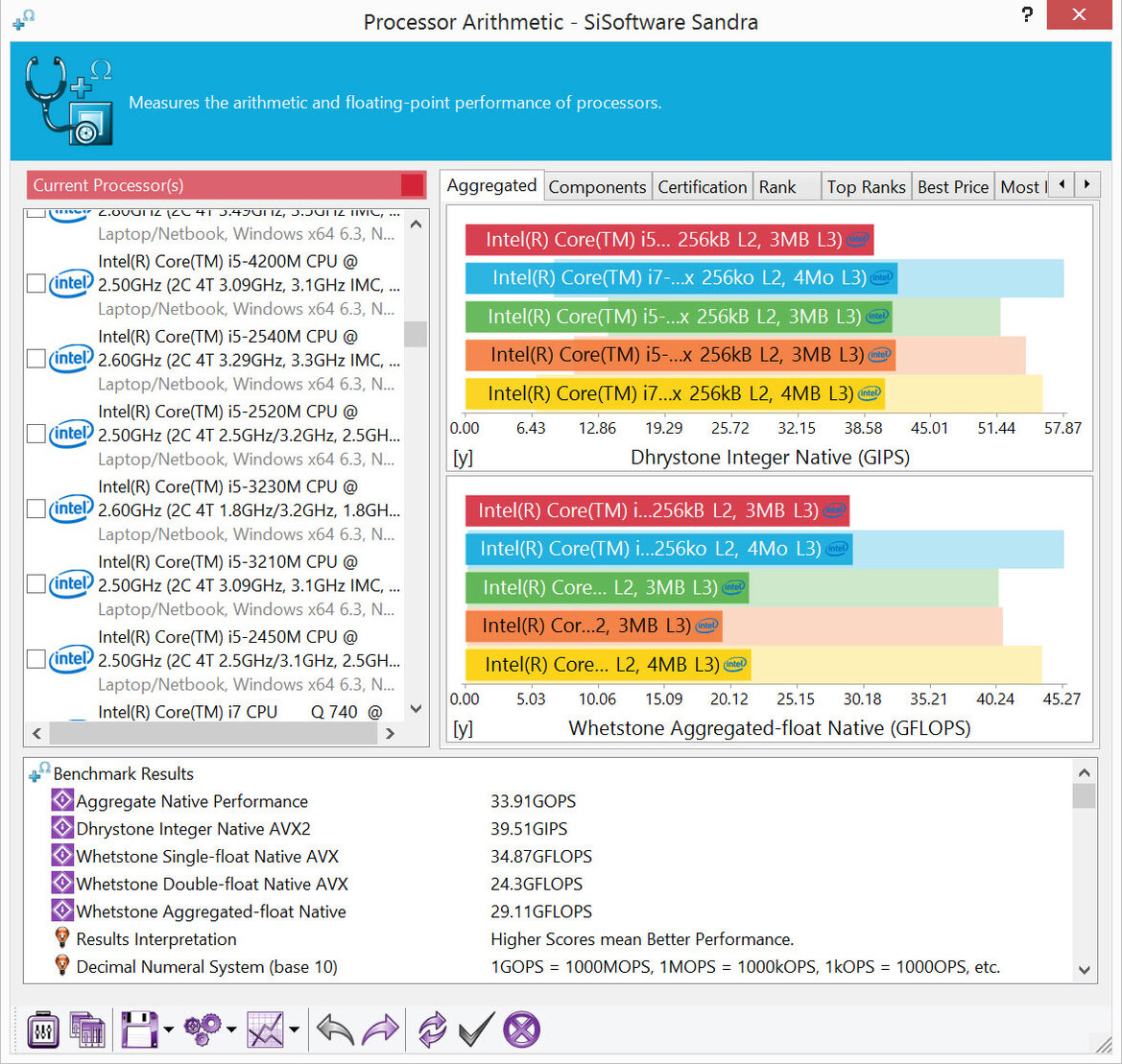Open the gears icon dropdown arrow
Image resolution: width=1122 pixels, height=1064 pixels.
[231, 1029]
